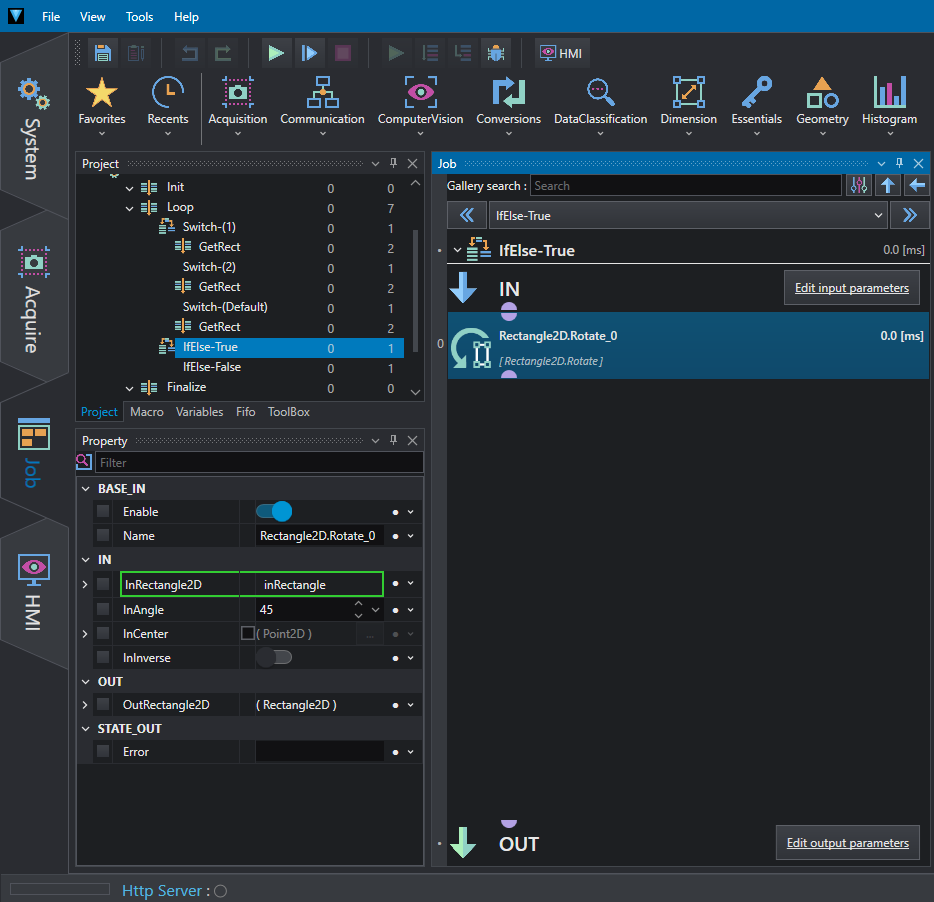Tick the InCenter Point2D value checkbox
The image size is (934, 902).
tap(248, 633)
